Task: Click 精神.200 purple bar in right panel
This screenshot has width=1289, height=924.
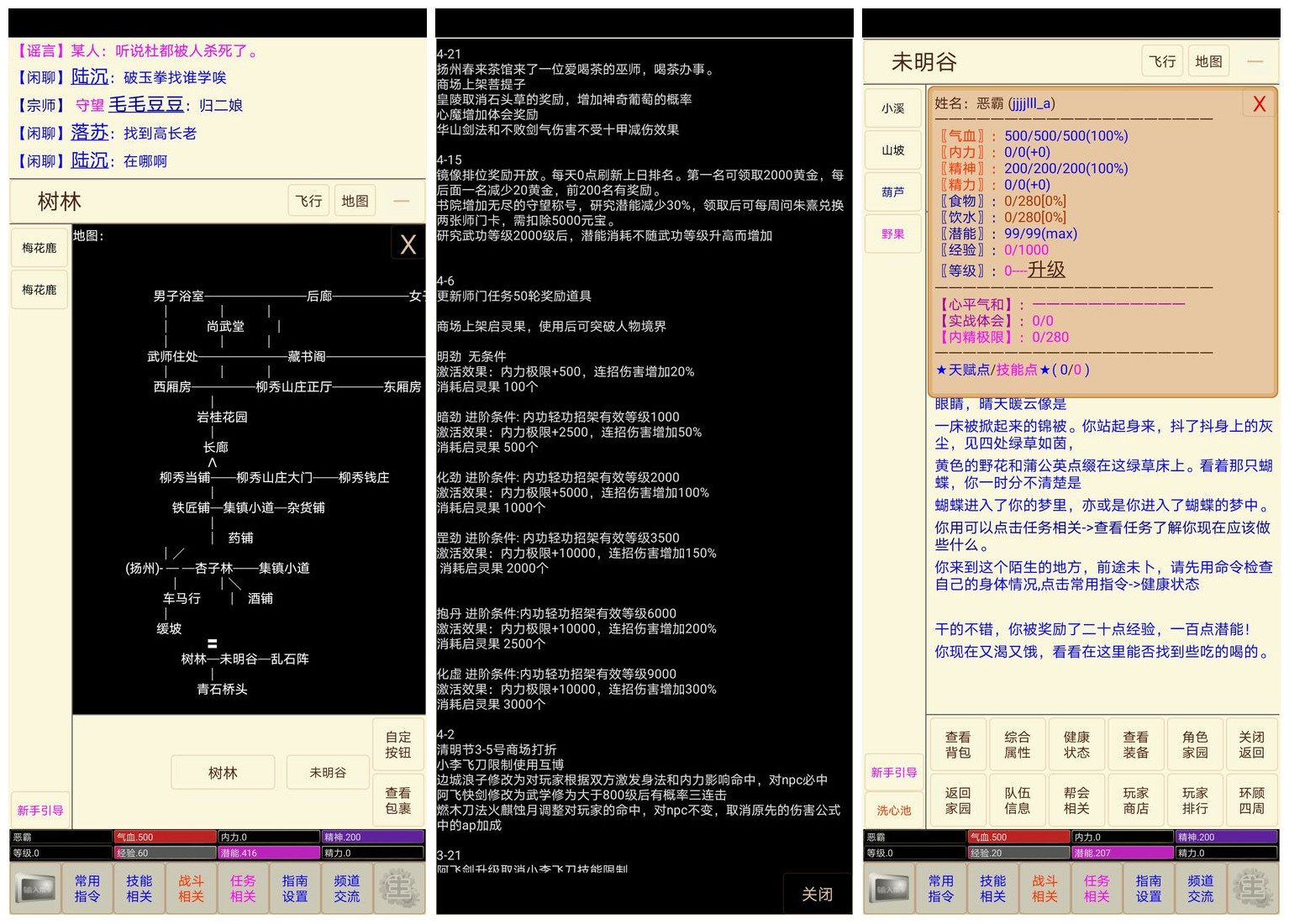Action: pyautogui.click(x=1226, y=837)
